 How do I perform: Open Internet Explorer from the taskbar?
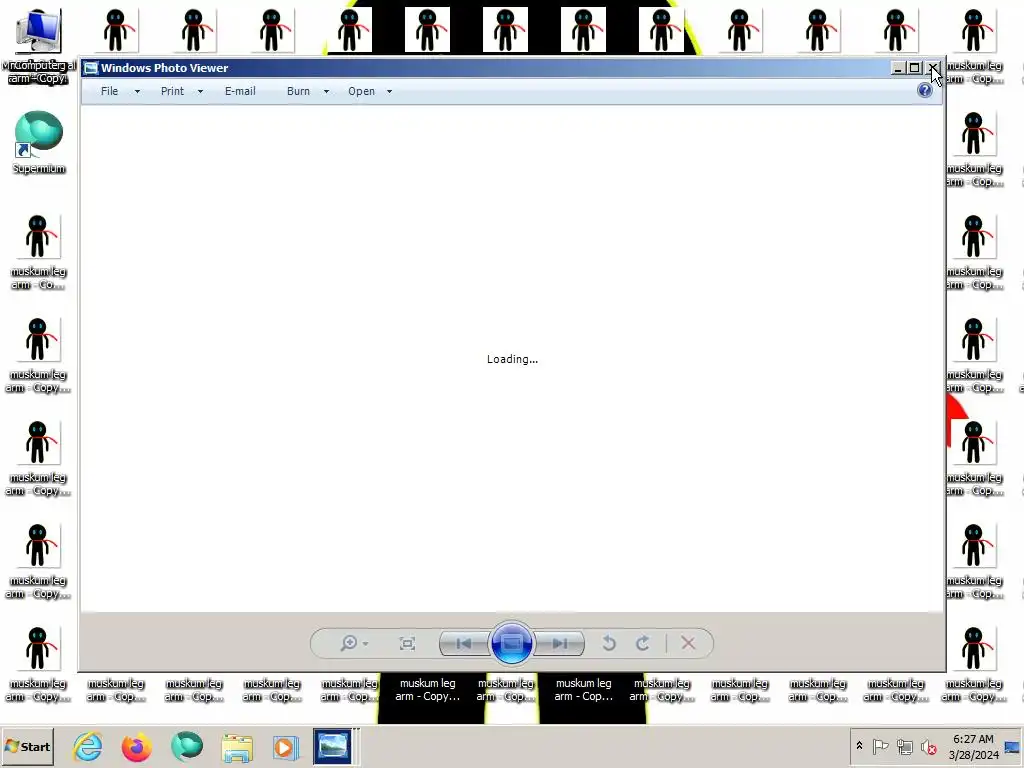pyautogui.click(x=88, y=746)
